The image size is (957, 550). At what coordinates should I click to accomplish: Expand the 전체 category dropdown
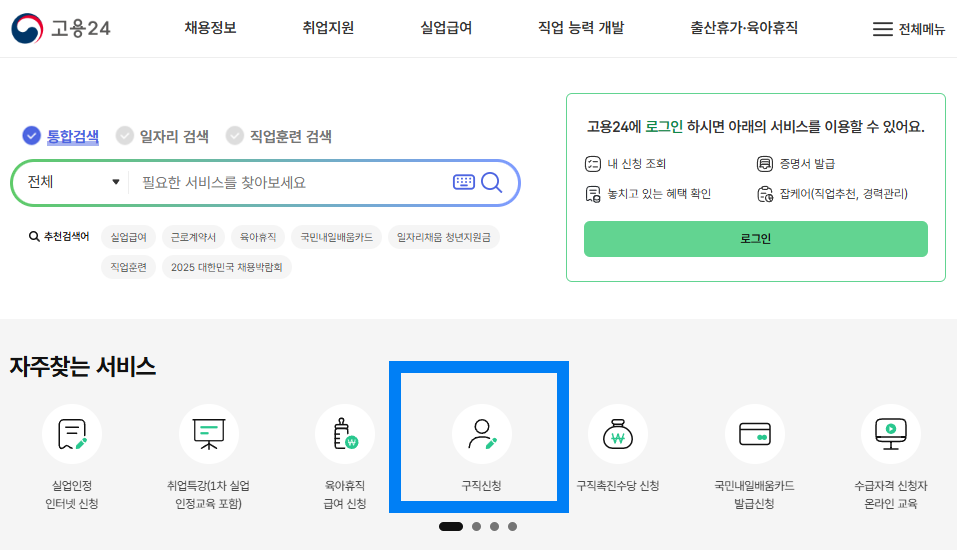(x=73, y=182)
